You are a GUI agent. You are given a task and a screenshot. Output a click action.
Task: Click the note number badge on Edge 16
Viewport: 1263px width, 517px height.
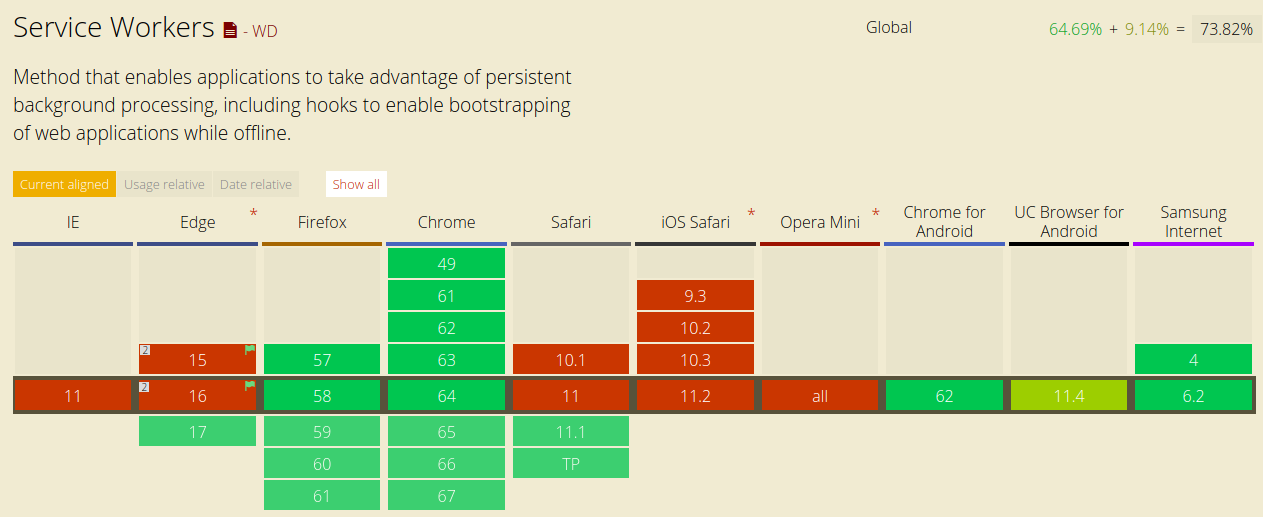pos(144,386)
